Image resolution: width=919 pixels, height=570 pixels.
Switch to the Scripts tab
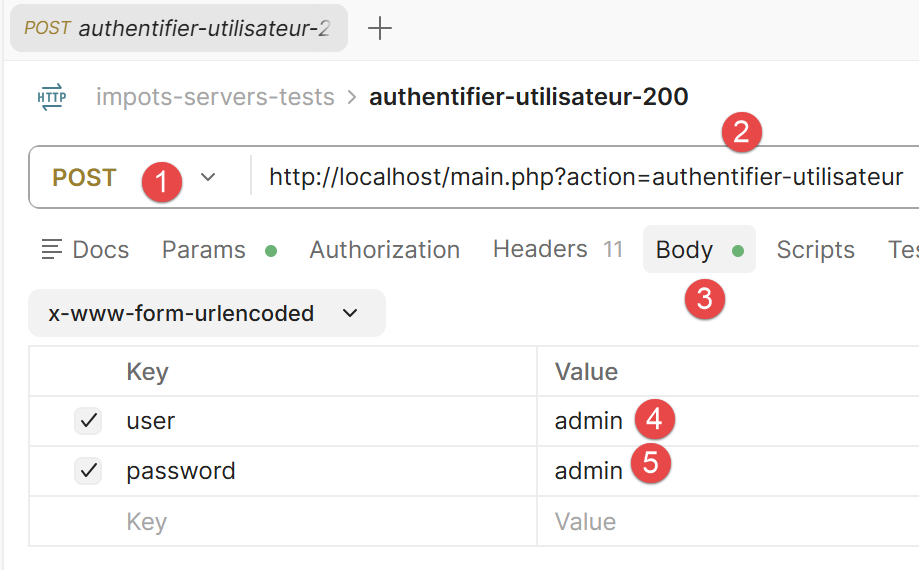[x=815, y=250]
